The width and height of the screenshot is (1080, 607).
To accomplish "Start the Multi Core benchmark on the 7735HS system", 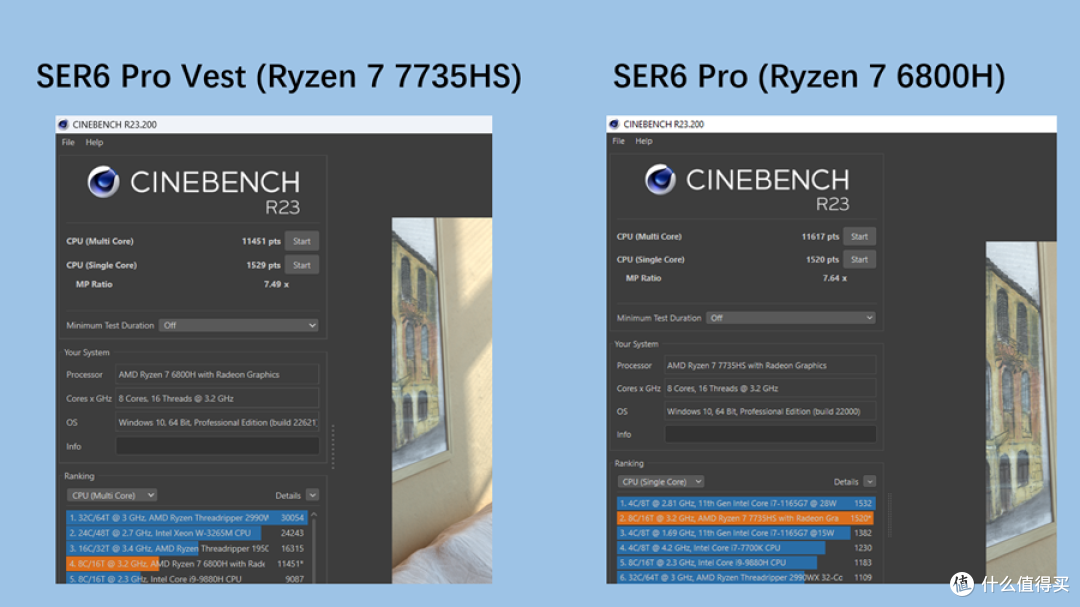I will (860, 236).
